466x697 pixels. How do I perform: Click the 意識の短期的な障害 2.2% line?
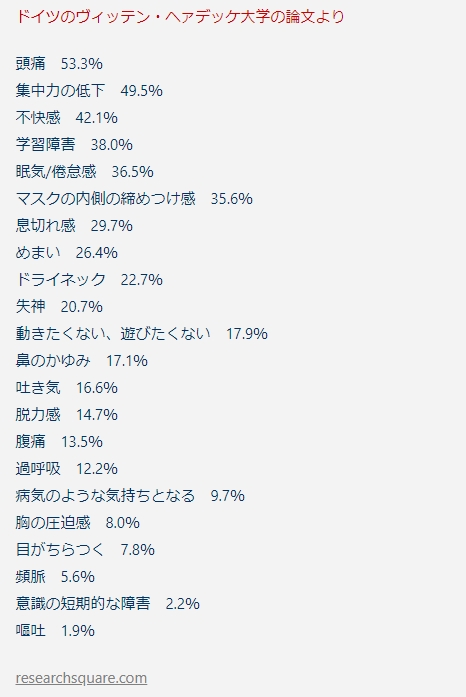(108, 604)
